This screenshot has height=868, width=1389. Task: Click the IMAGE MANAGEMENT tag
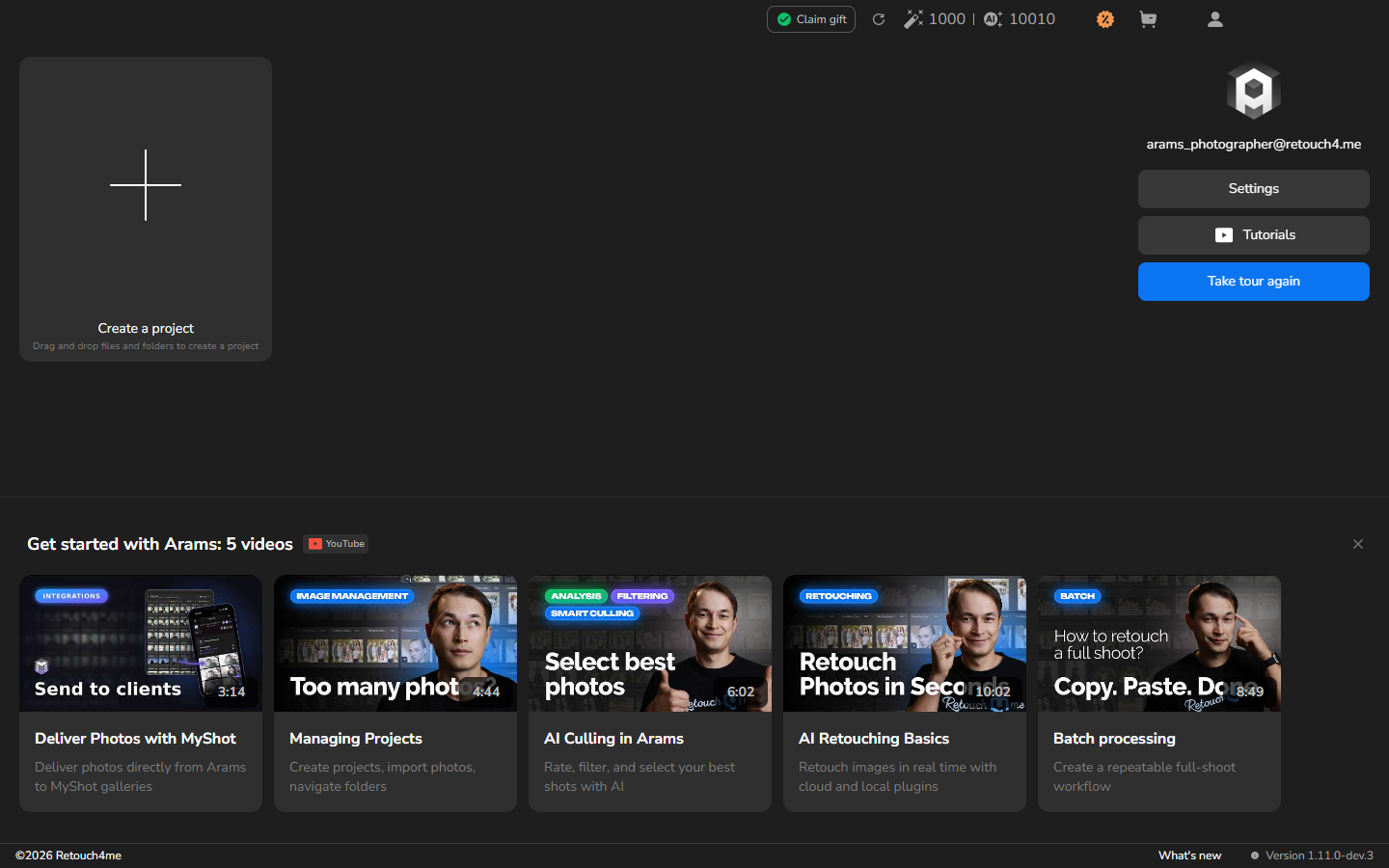pyautogui.click(x=352, y=596)
